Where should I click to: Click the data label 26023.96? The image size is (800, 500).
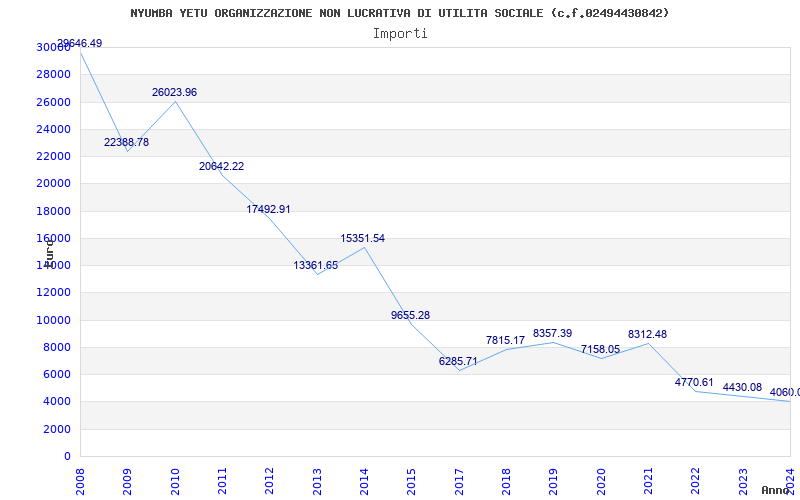pos(174,92)
